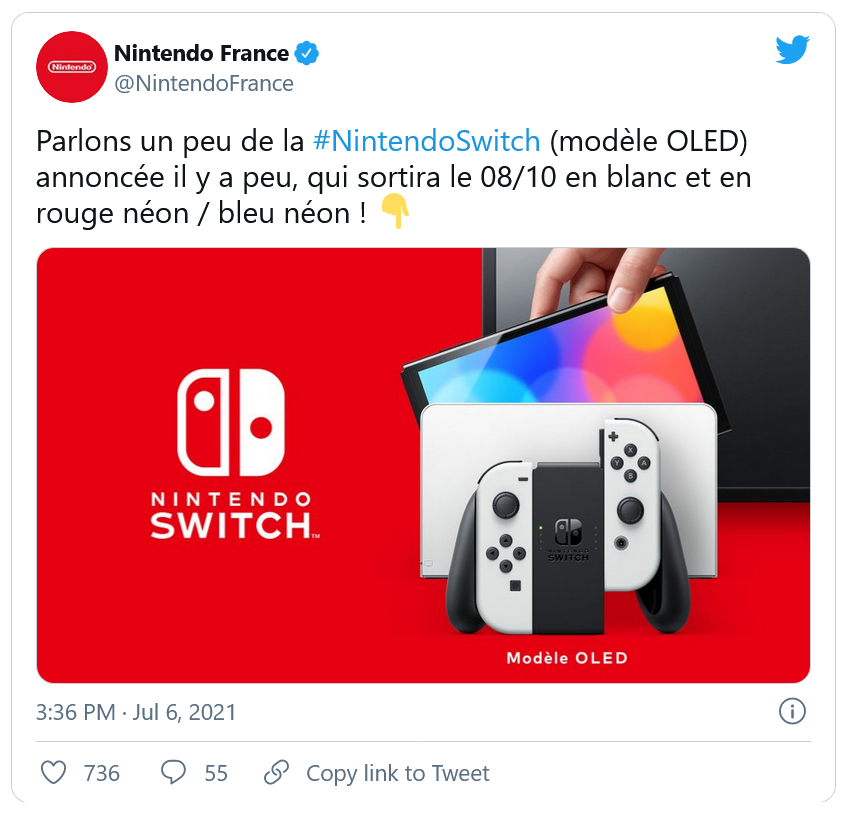Click the Nintendo France profile avatar
Viewport: 844px width, 819px height.
click(72, 67)
